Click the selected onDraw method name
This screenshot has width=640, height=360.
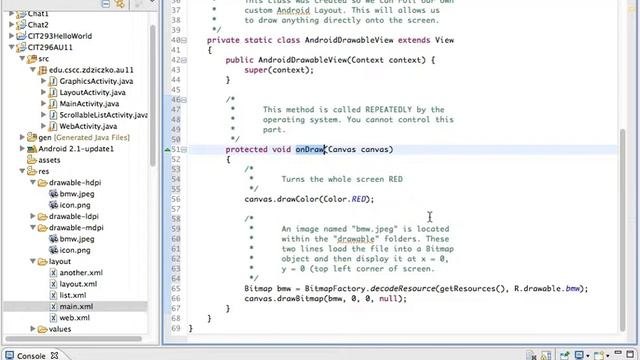(310, 149)
